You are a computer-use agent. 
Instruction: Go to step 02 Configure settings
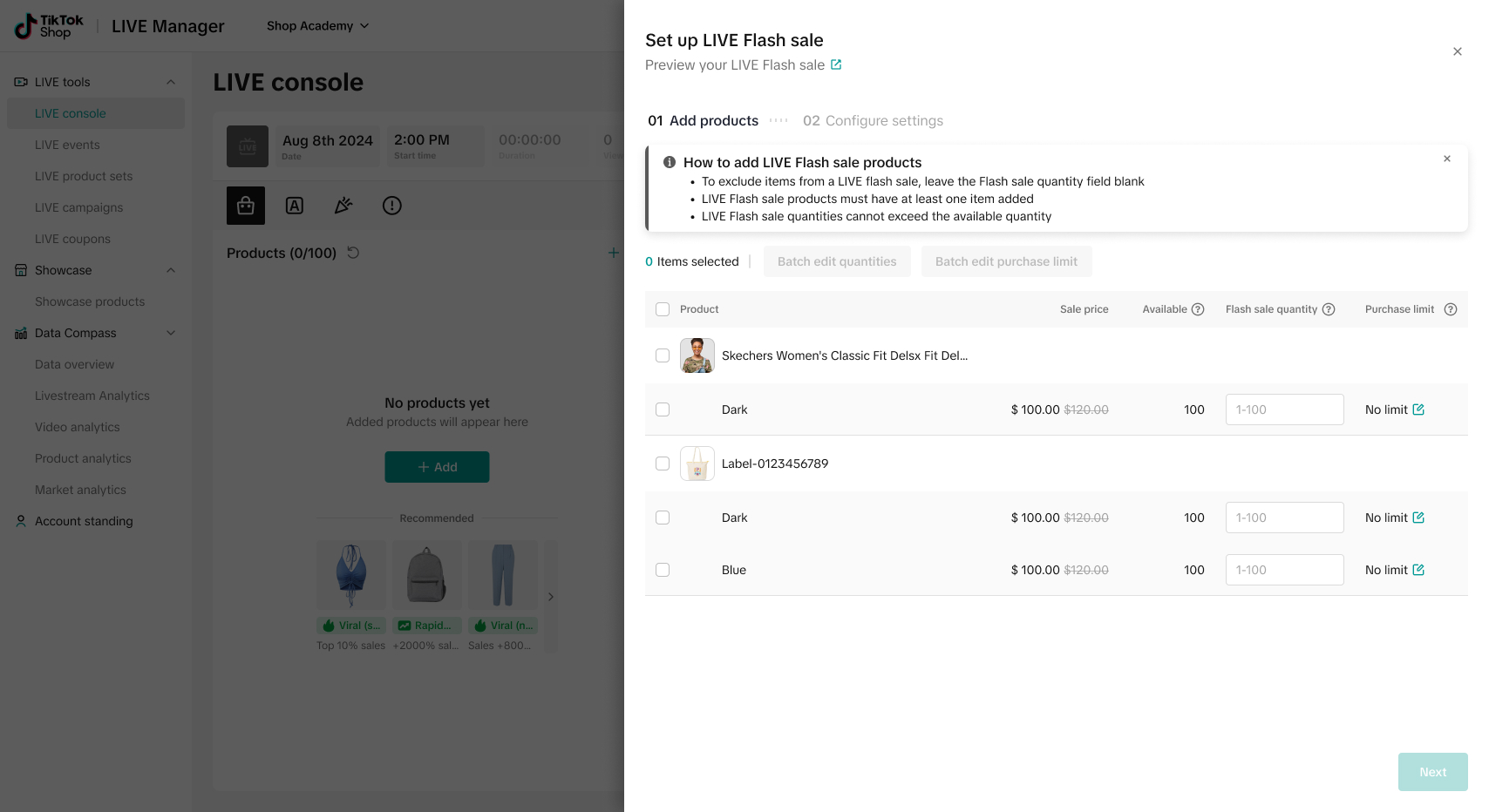873,121
